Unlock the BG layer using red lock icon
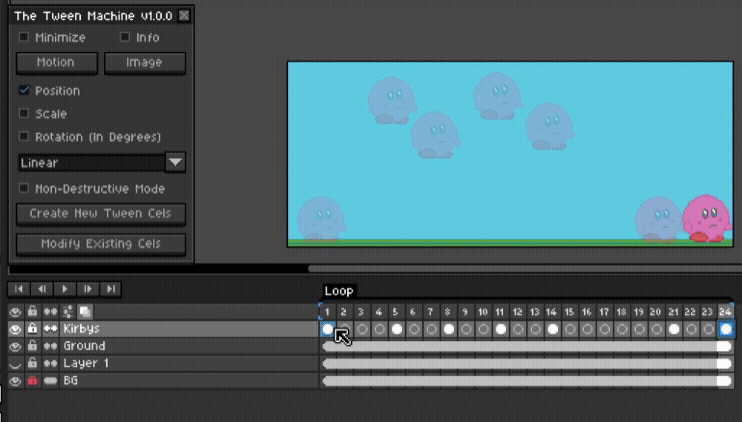The image size is (742, 422). [x=32, y=380]
